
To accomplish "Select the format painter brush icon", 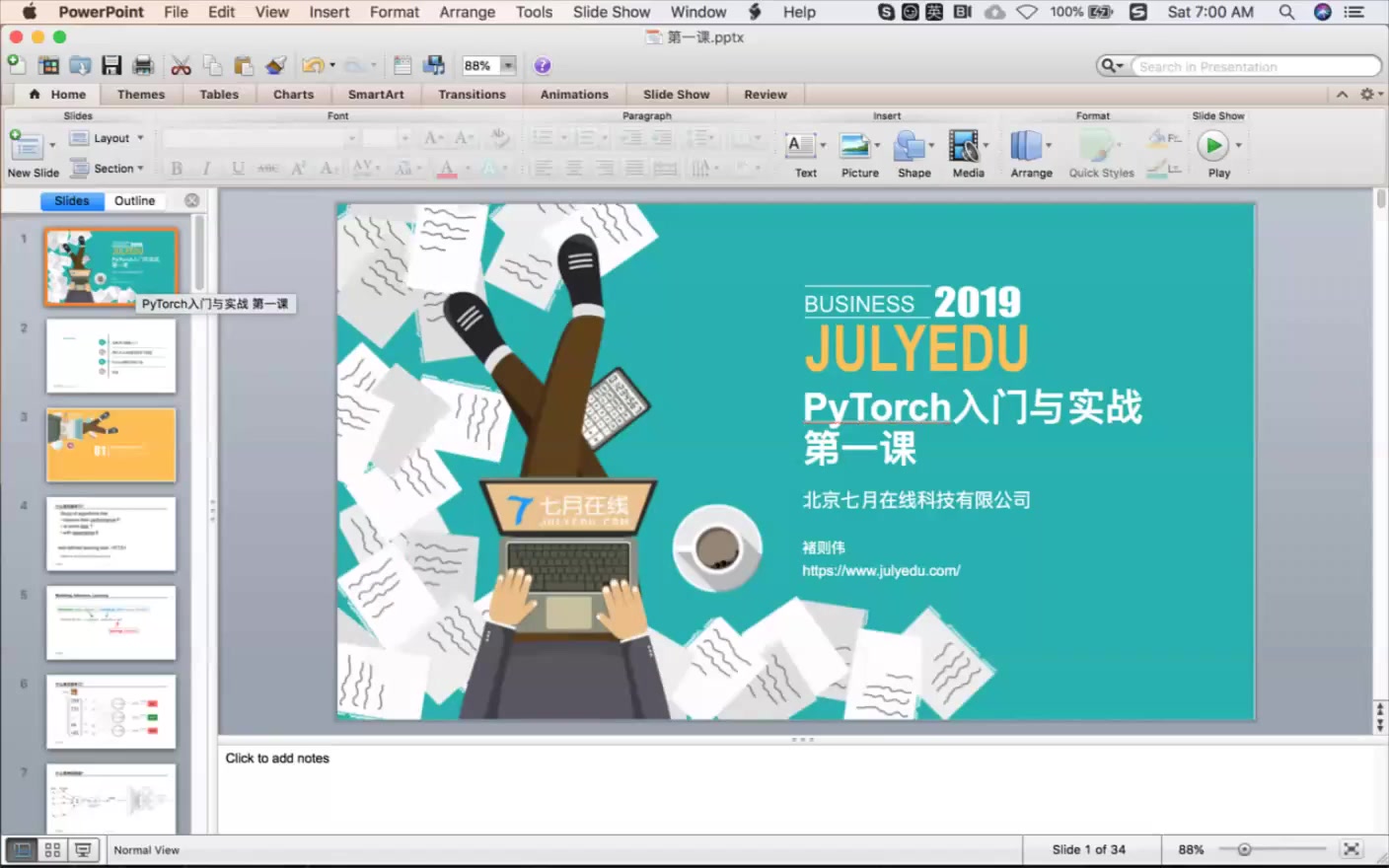I will coord(275,66).
